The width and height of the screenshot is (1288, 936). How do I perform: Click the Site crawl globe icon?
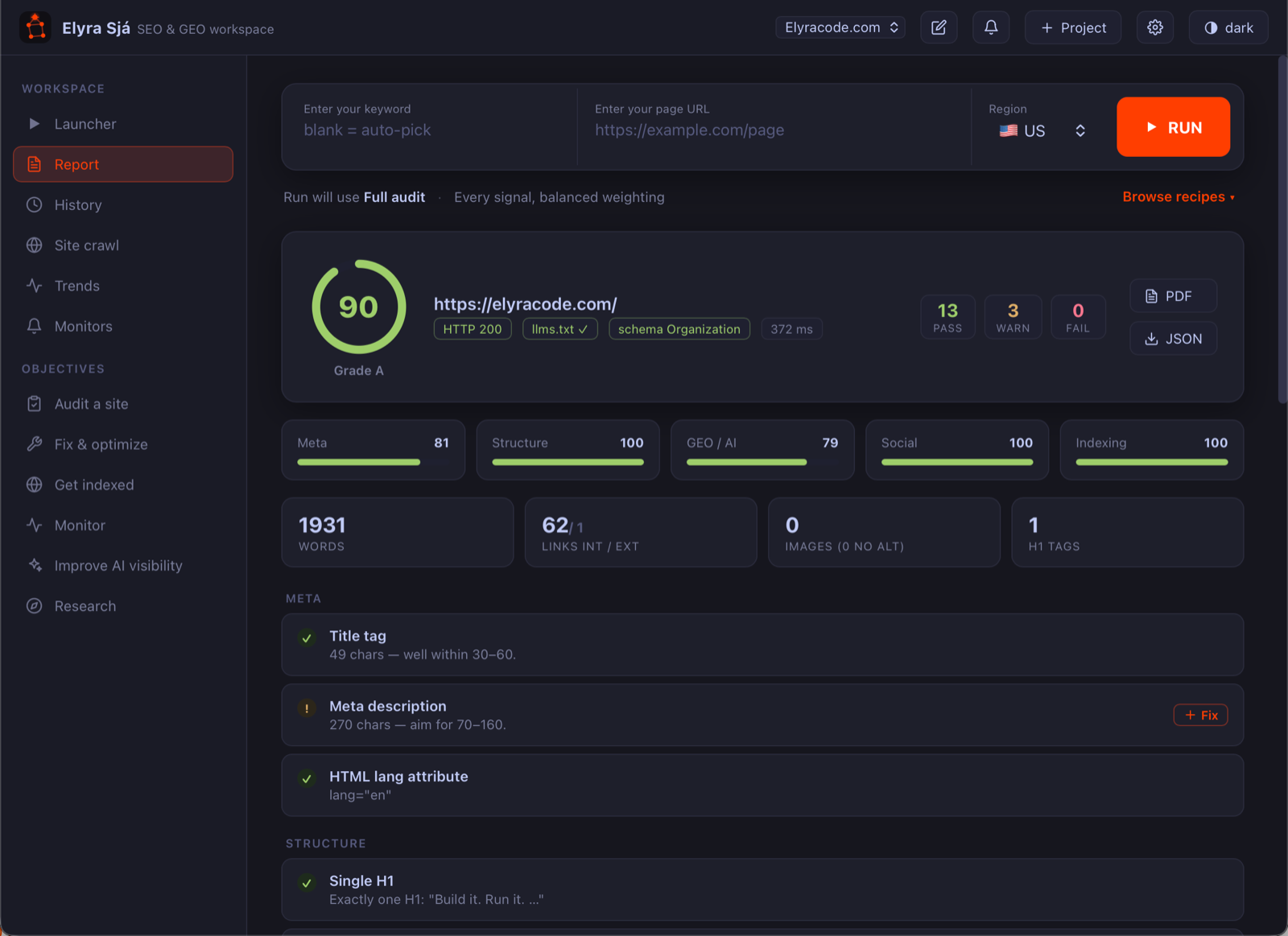pos(34,245)
